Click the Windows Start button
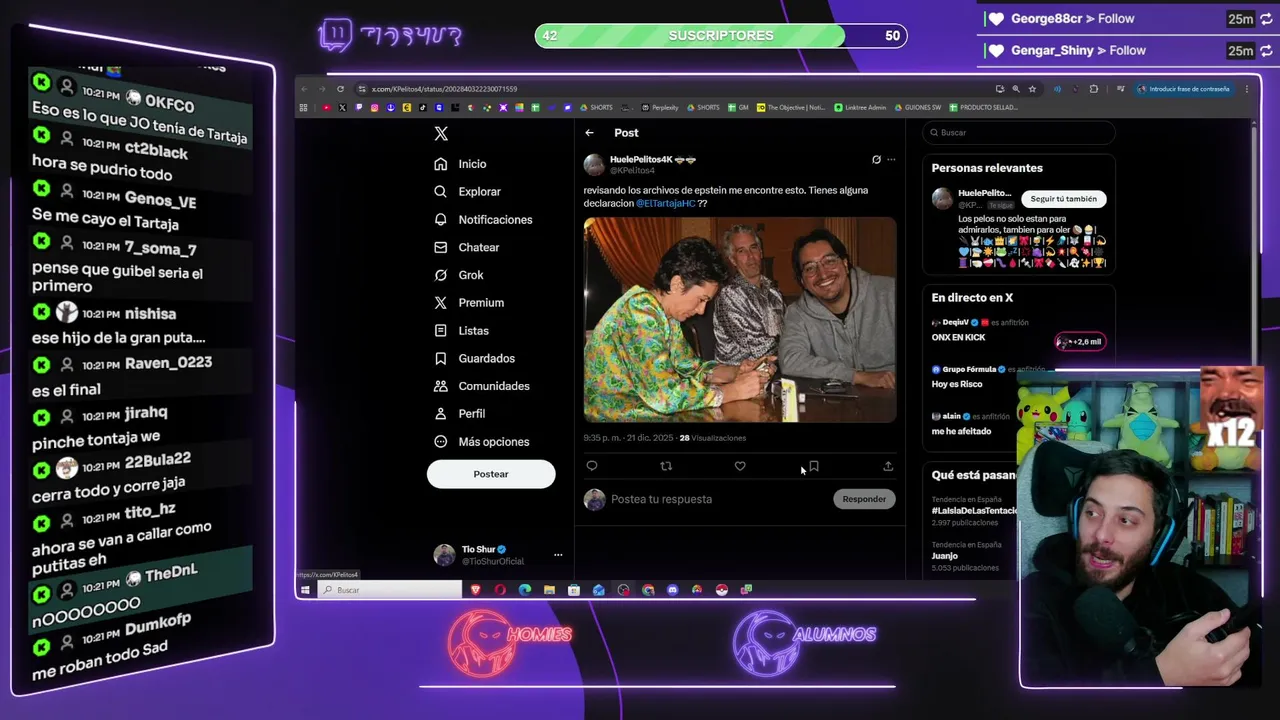 [x=305, y=590]
